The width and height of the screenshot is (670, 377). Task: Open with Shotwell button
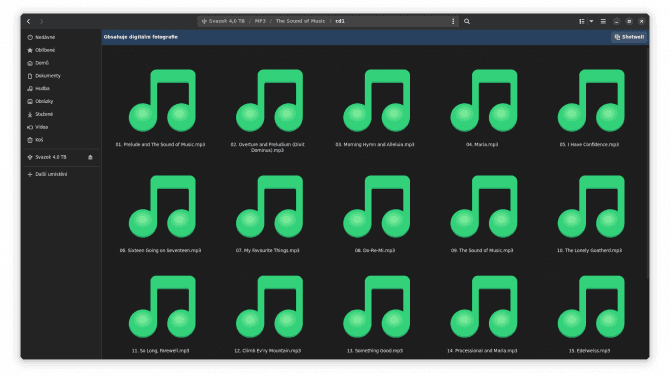629,37
